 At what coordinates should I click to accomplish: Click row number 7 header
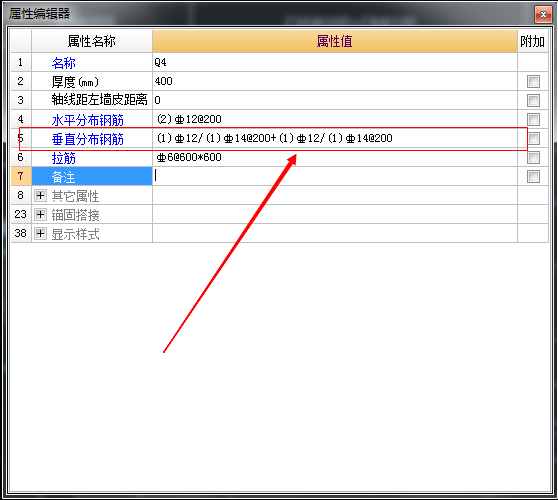click(x=21, y=176)
